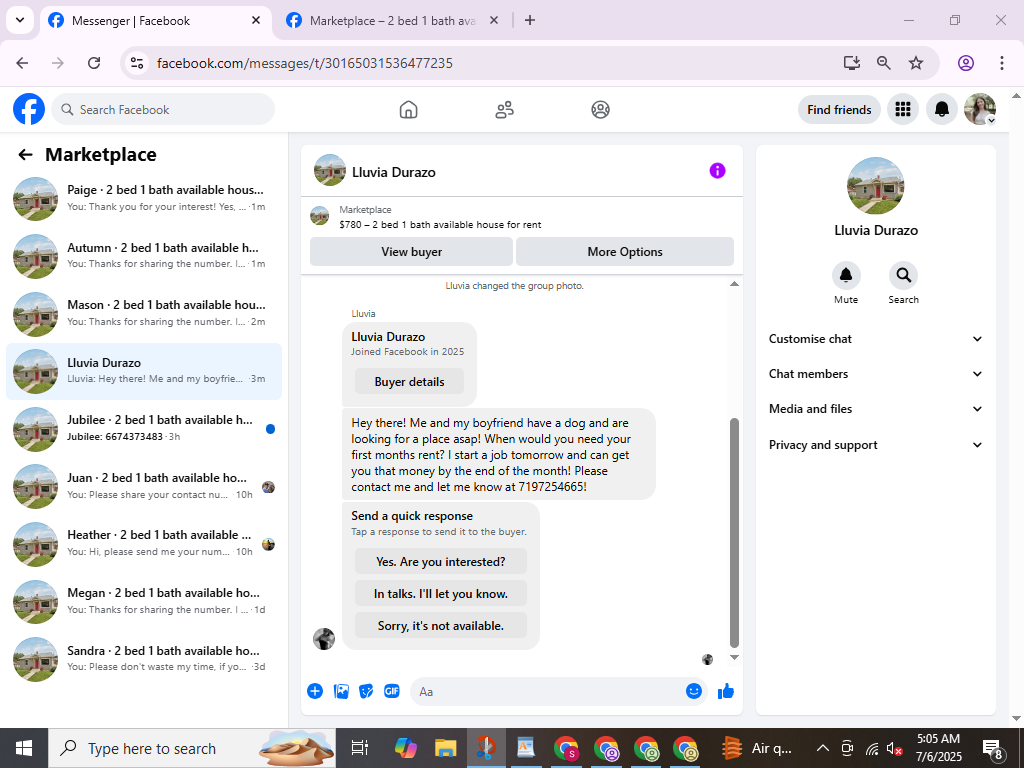The height and width of the screenshot is (768, 1024).
Task: Open more actions plus icon in composer
Action: pos(315,691)
